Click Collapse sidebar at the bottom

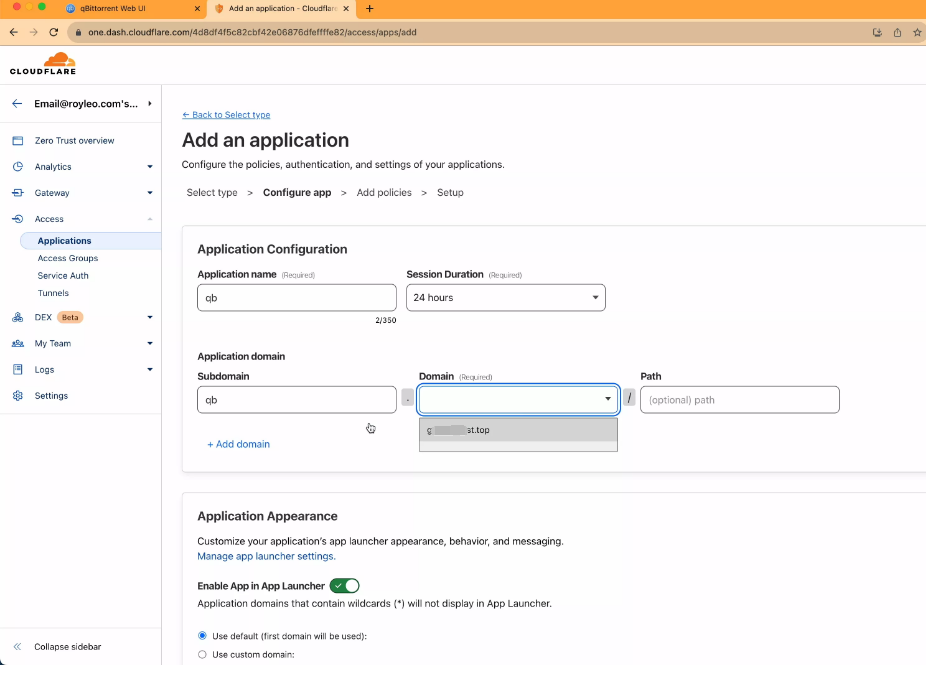(x=66, y=647)
